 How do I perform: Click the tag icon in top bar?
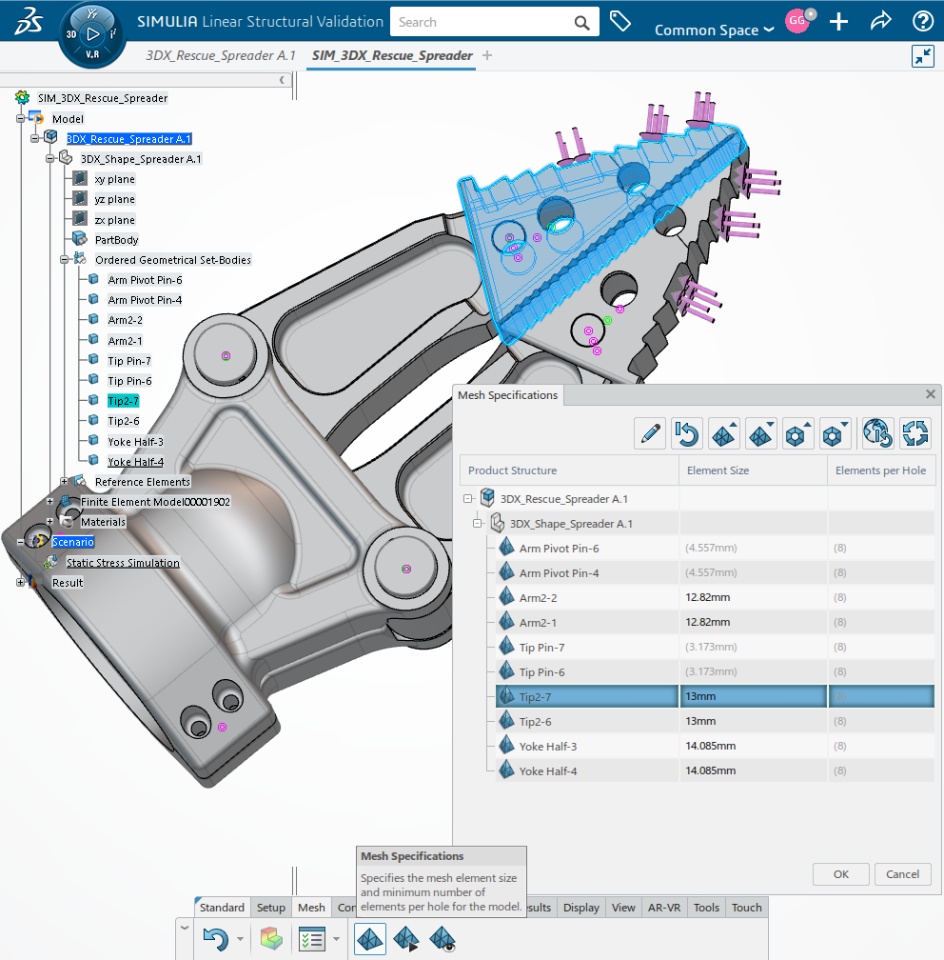pos(620,21)
